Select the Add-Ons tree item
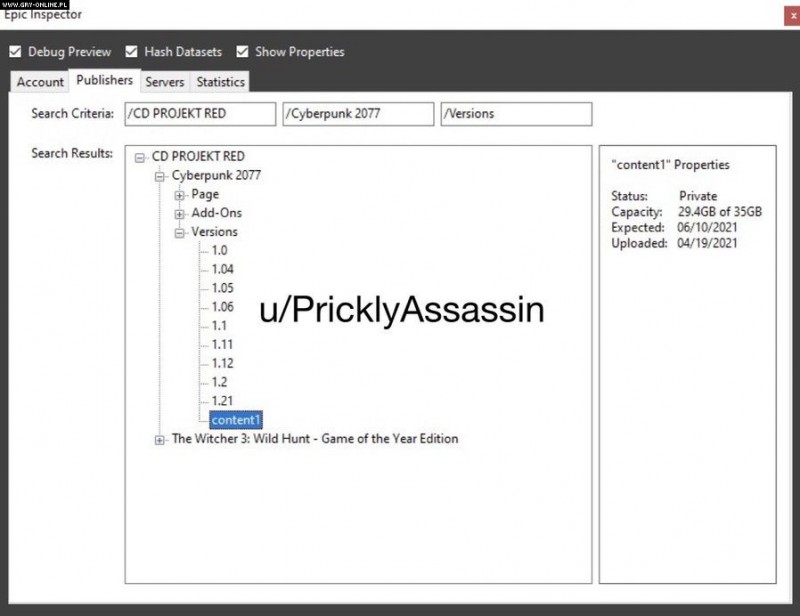800x616 pixels. (216, 213)
